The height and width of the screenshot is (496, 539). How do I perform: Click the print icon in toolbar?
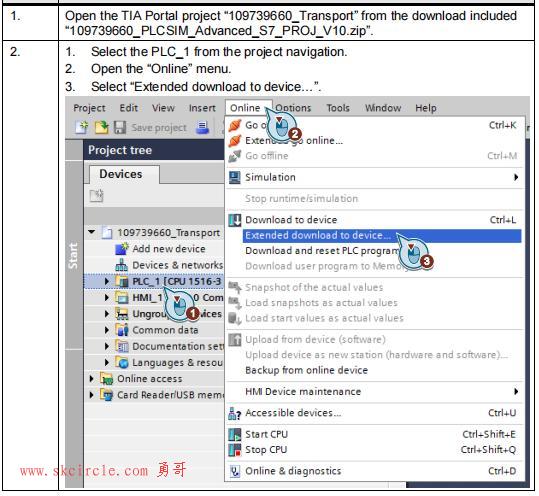click(202, 128)
